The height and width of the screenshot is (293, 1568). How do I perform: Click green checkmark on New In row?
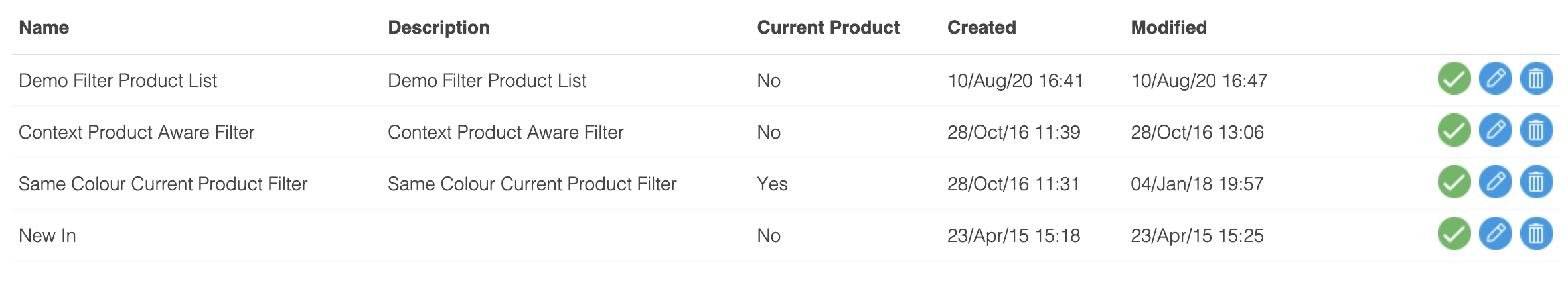coord(1454,234)
